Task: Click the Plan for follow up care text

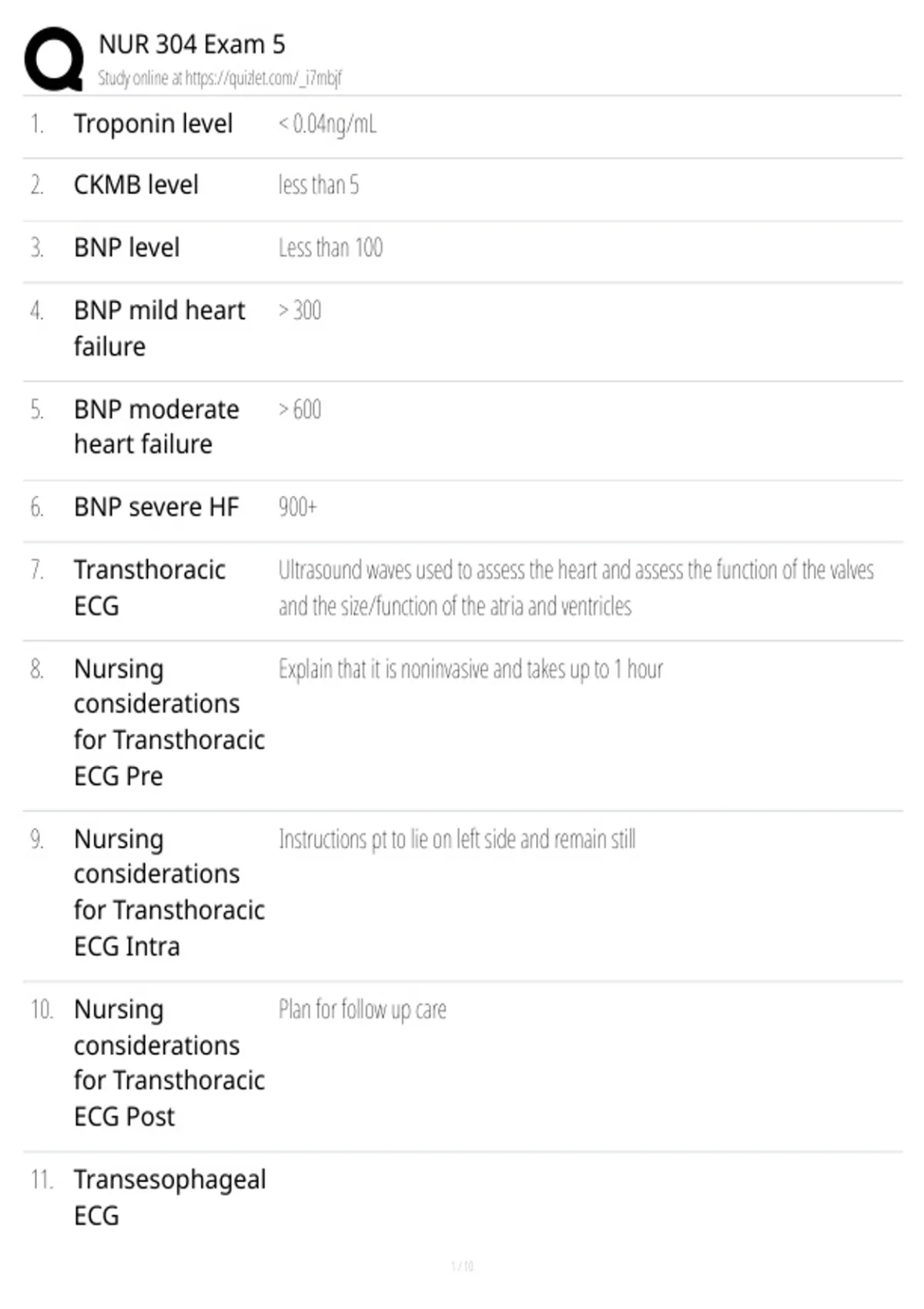Action: (x=362, y=1009)
